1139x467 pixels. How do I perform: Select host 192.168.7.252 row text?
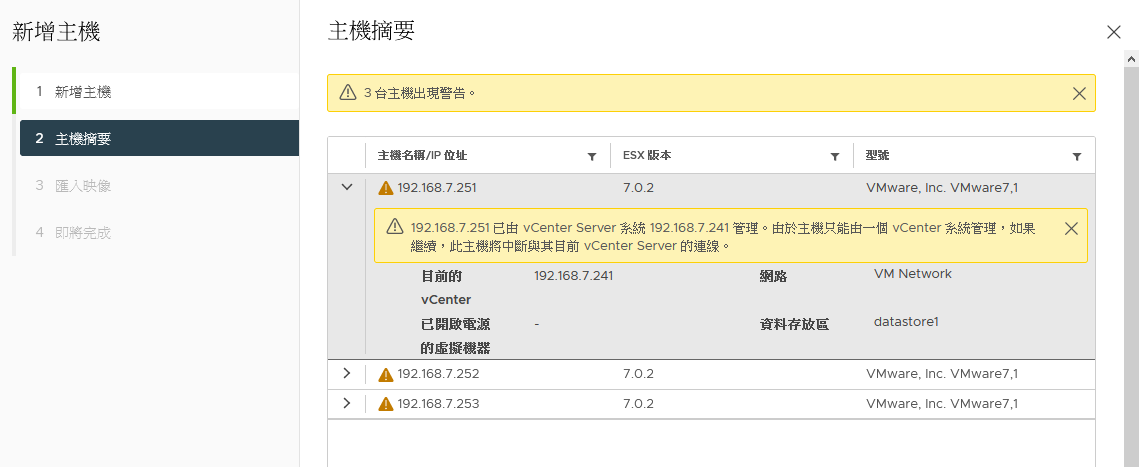pyautogui.click(x=438, y=374)
